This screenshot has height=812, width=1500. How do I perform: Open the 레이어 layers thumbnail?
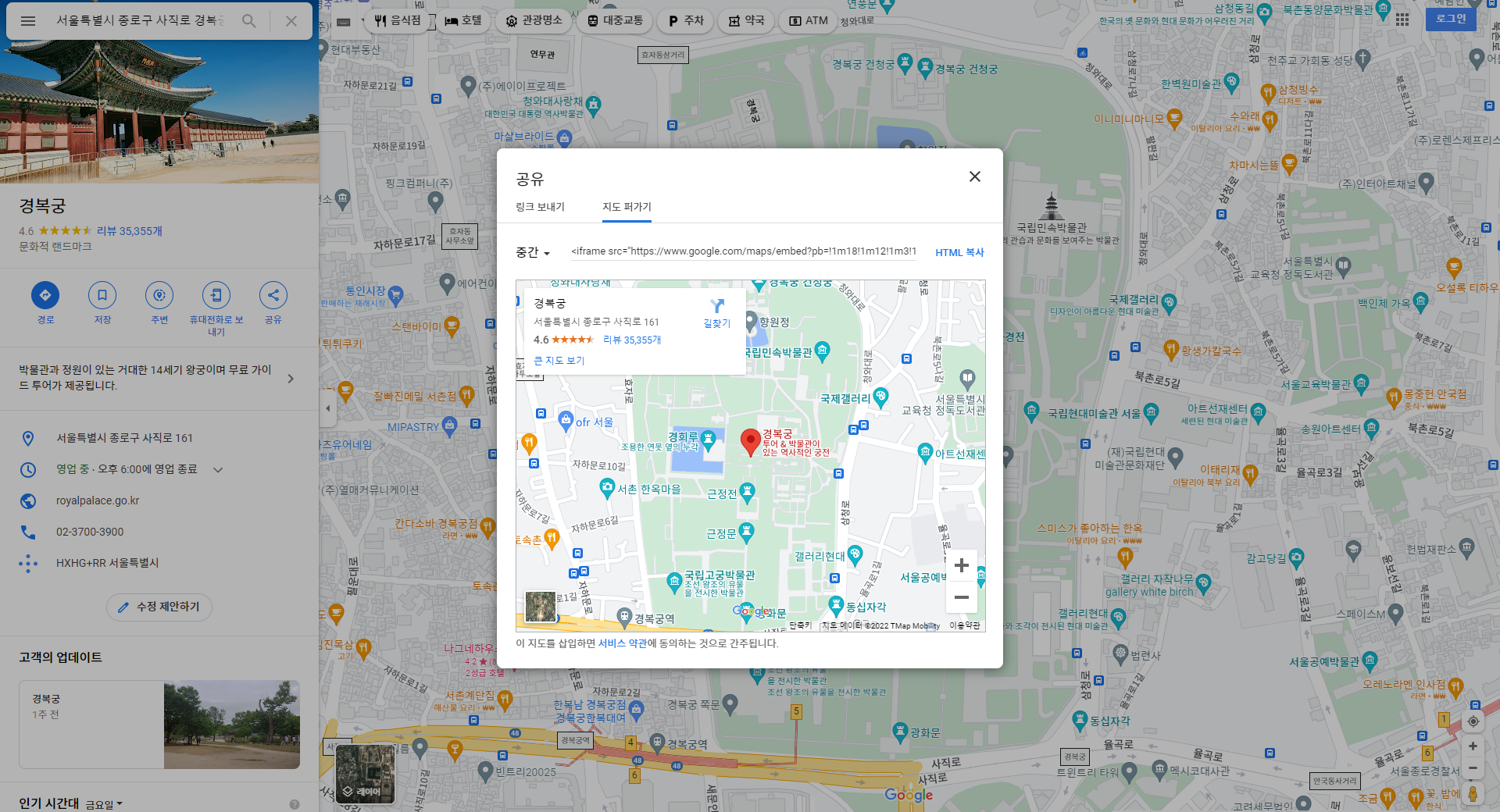[x=365, y=774]
